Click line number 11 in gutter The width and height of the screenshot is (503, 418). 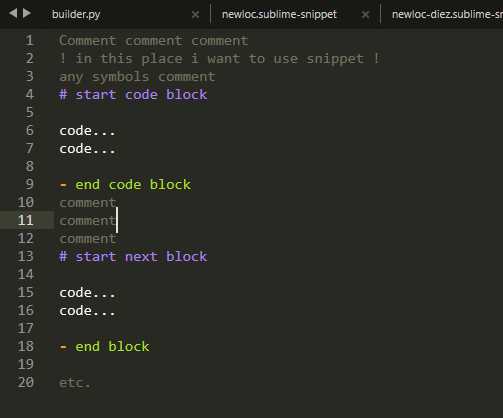[26, 220]
